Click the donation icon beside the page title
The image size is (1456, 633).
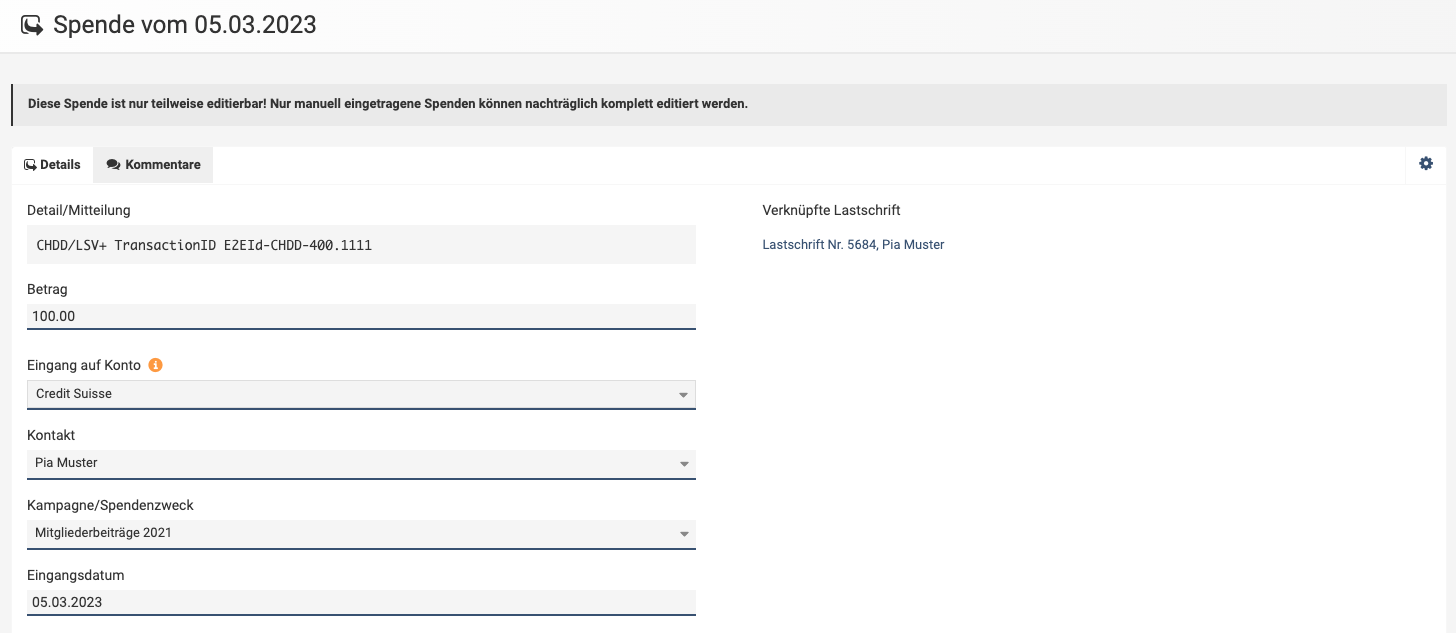click(x=32, y=26)
